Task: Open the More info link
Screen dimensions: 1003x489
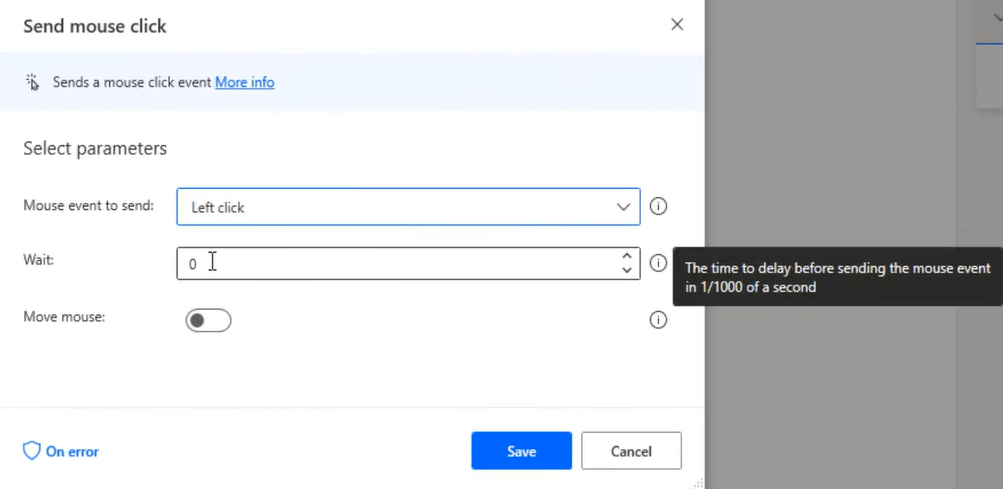Action: pyautogui.click(x=244, y=82)
